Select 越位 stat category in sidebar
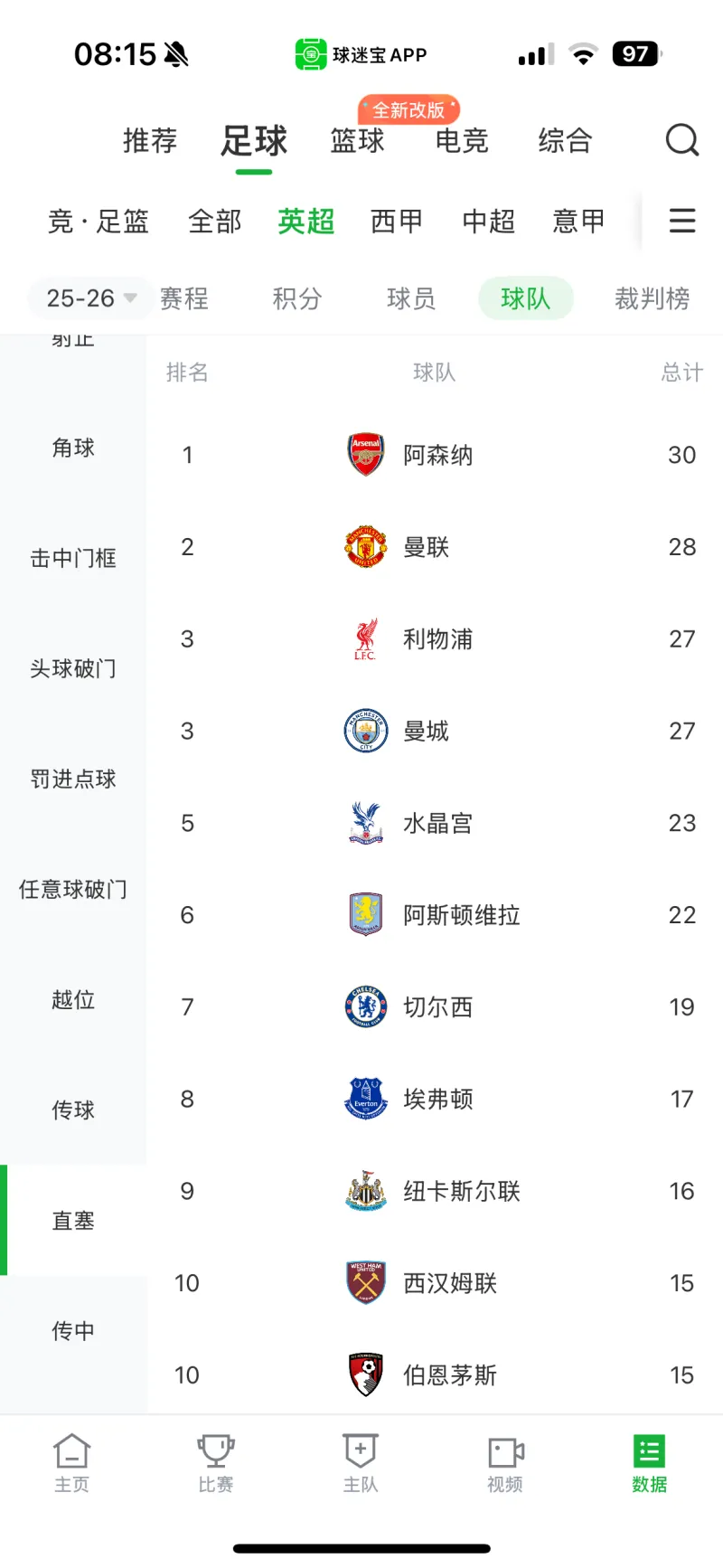 [73, 999]
